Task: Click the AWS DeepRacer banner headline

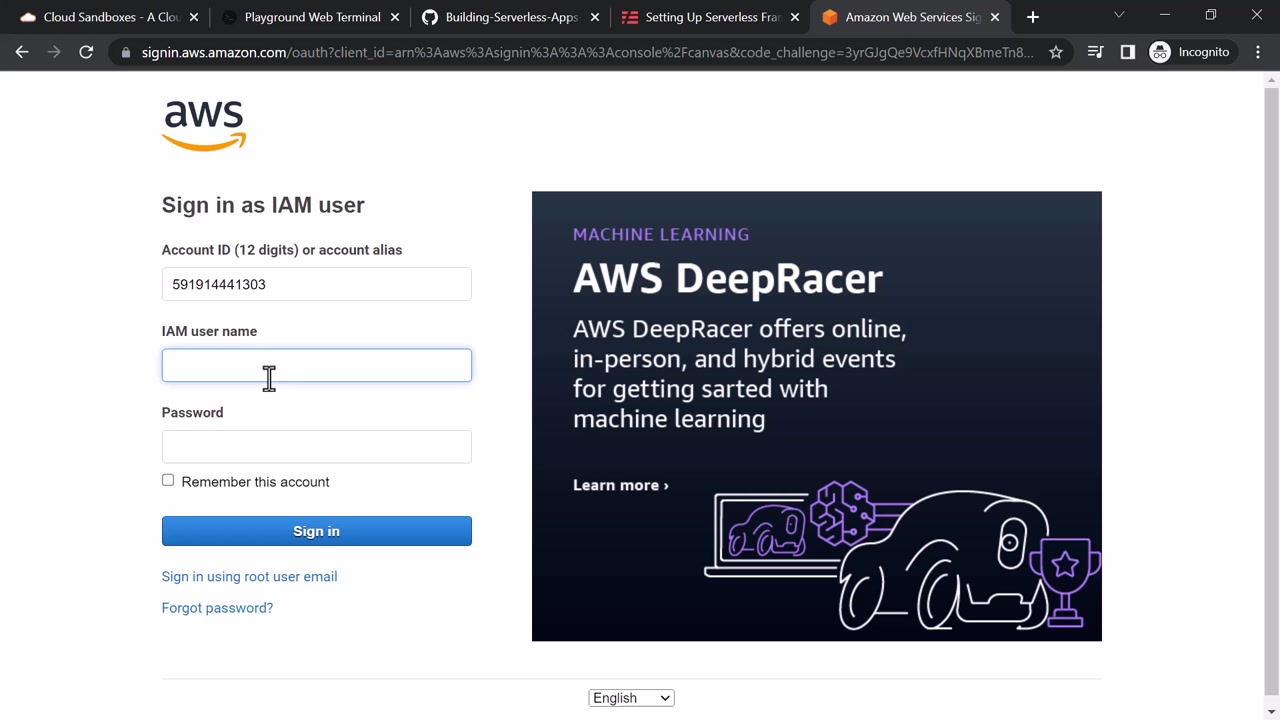Action: tap(727, 278)
